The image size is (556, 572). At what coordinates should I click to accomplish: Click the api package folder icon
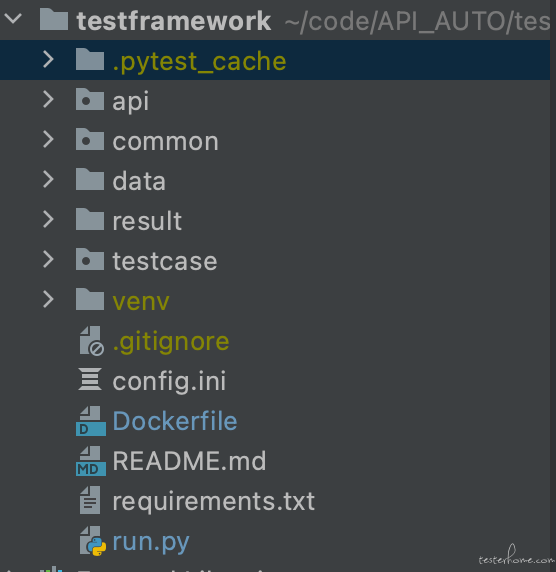pyautogui.click(x=90, y=99)
